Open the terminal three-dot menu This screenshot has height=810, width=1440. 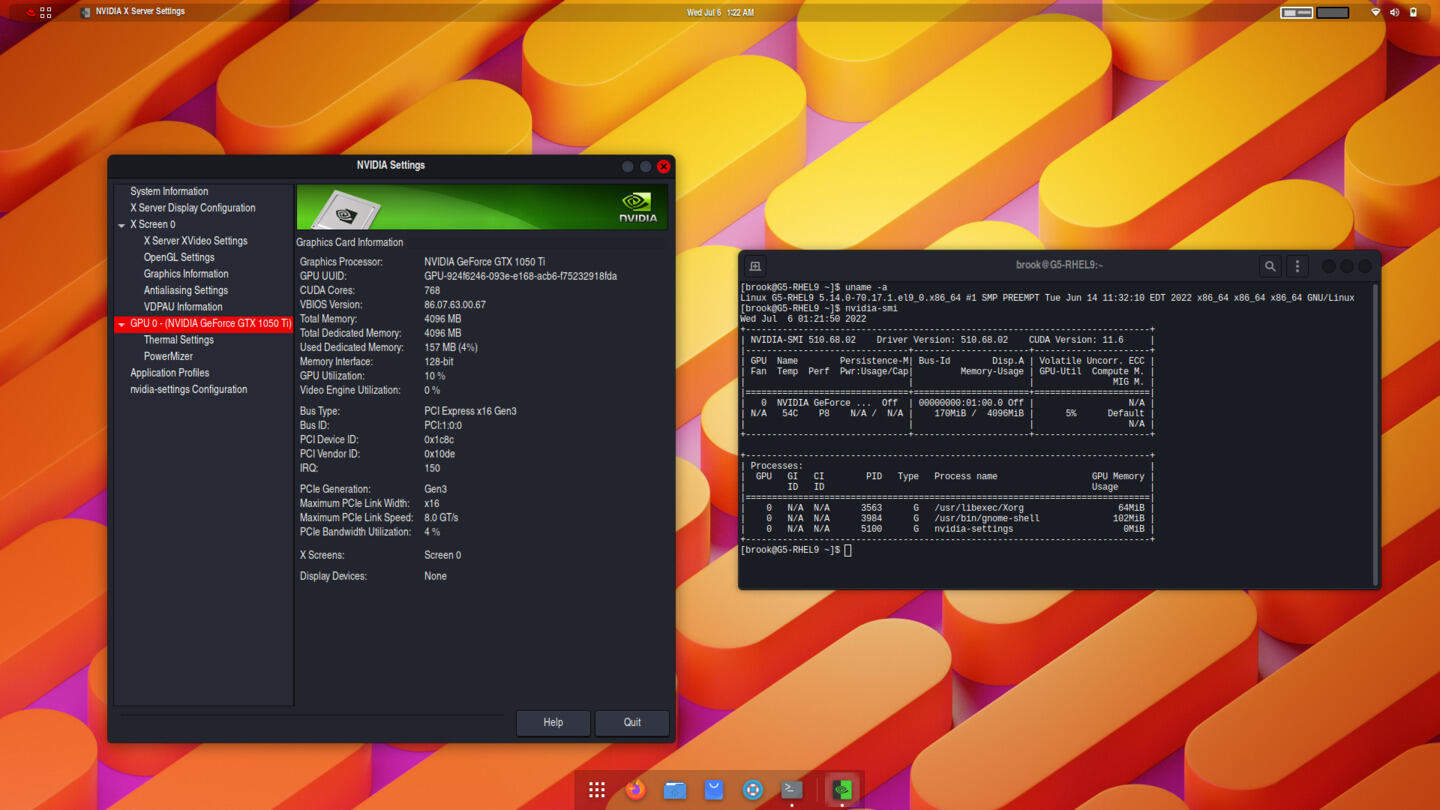coord(1298,266)
